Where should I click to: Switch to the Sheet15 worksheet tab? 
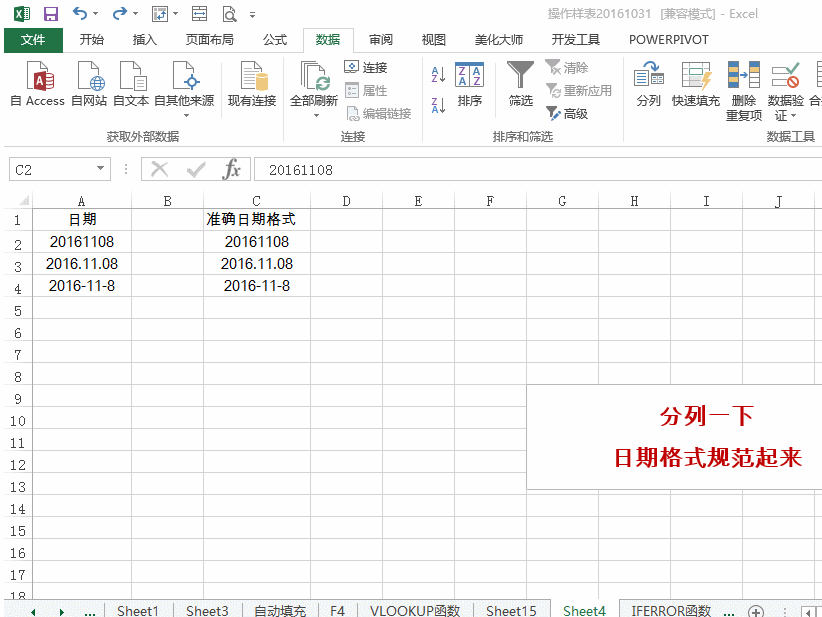click(511, 610)
